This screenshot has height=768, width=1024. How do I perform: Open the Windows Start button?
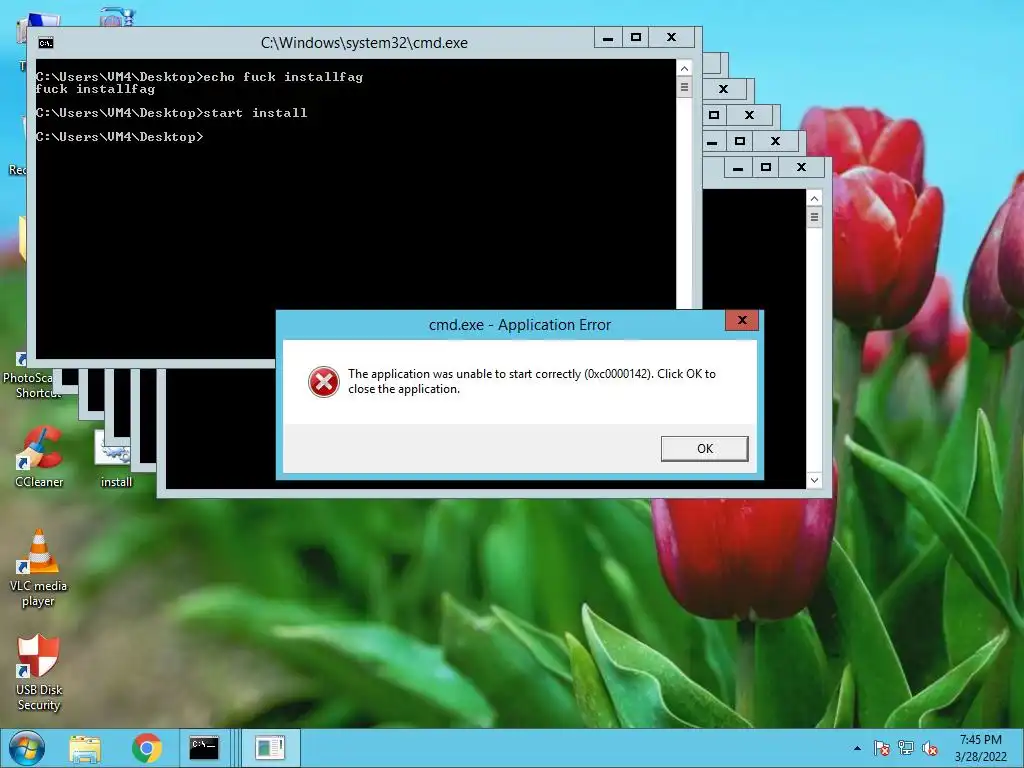[26, 748]
